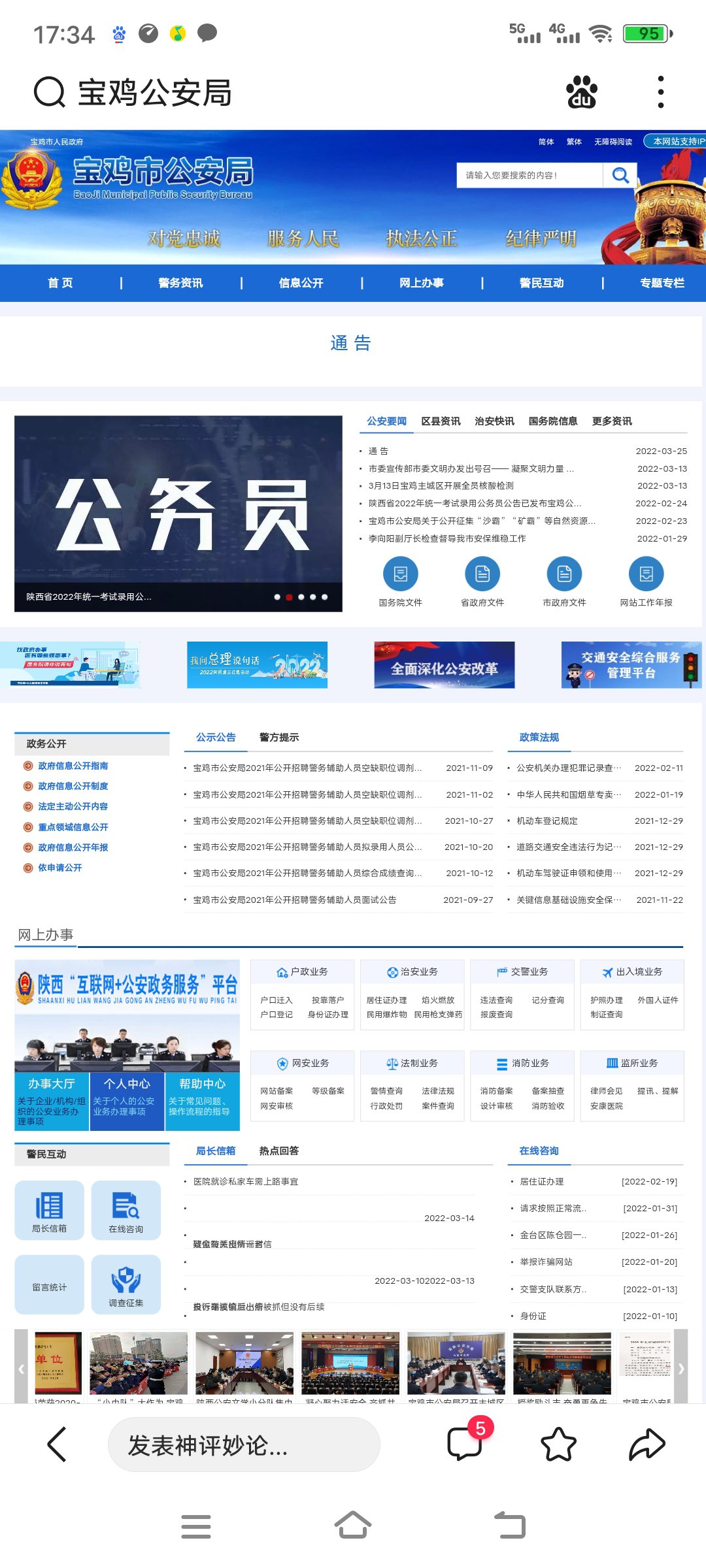Go back with the browser back arrow
This screenshot has width=706, height=1568.
(x=57, y=1444)
